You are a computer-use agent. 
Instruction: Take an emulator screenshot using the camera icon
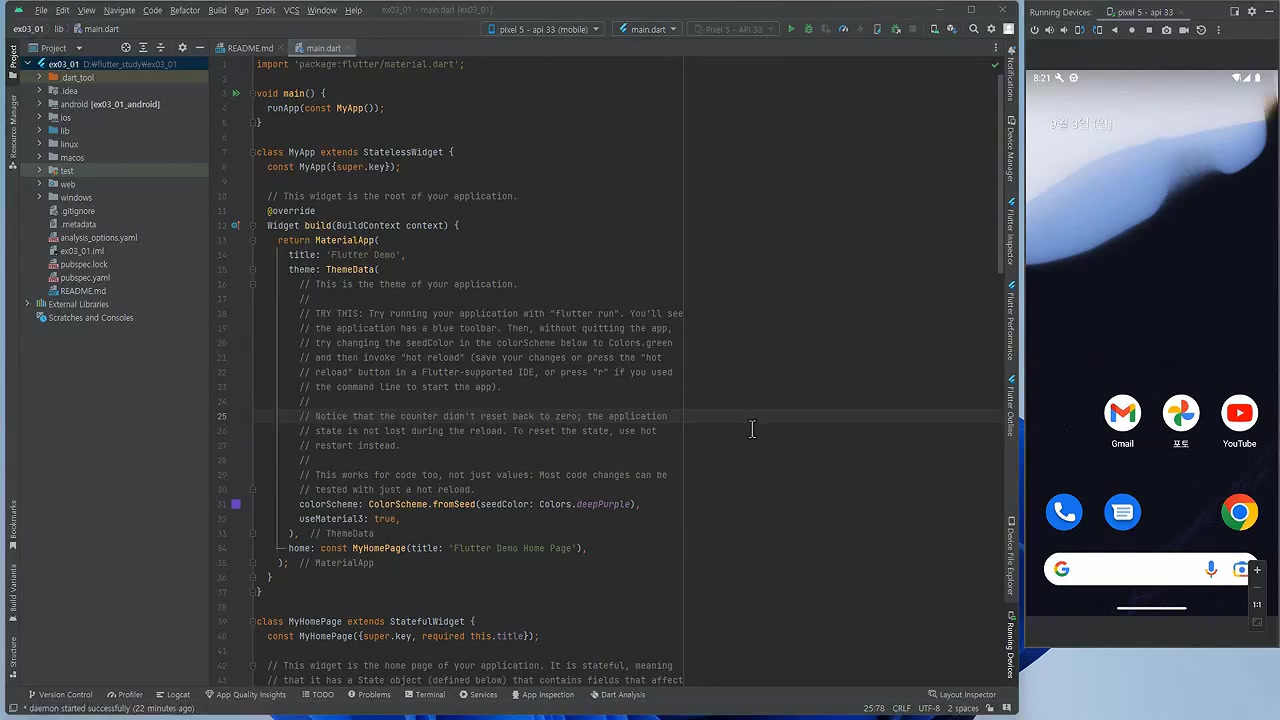click(x=1166, y=30)
